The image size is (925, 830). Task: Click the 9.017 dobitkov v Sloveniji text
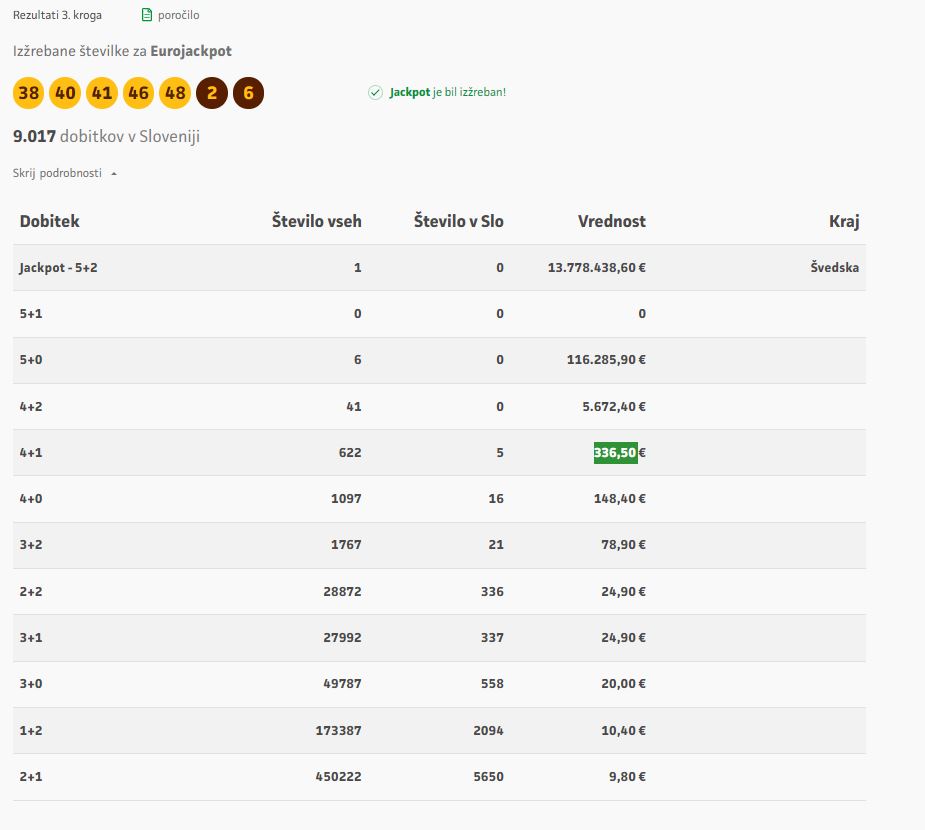[x=106, y=136]
